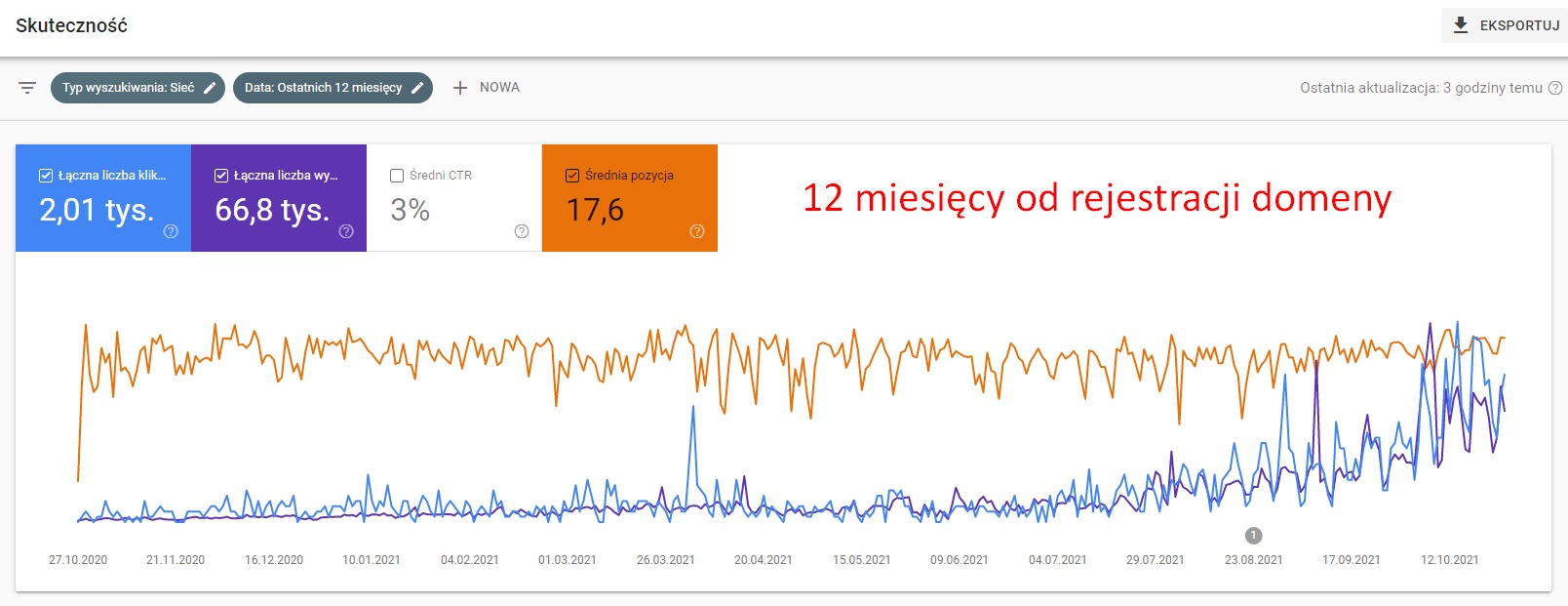Click the filter list icon
The image size is (1568, 606).
(x=27, y=88)
